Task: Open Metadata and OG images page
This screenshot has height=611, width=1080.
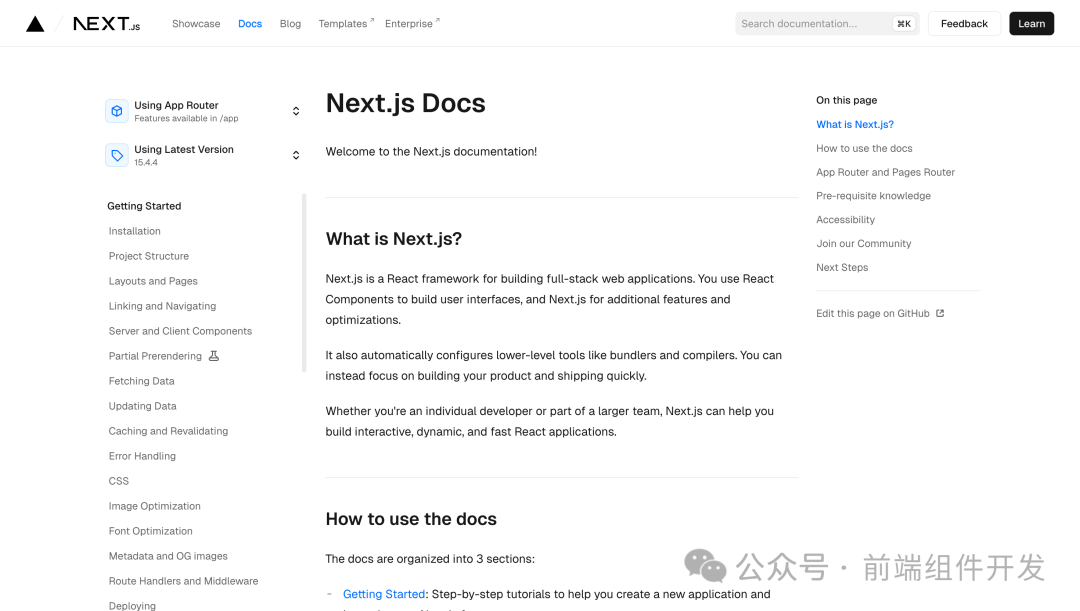Action: tap(168, 556)
